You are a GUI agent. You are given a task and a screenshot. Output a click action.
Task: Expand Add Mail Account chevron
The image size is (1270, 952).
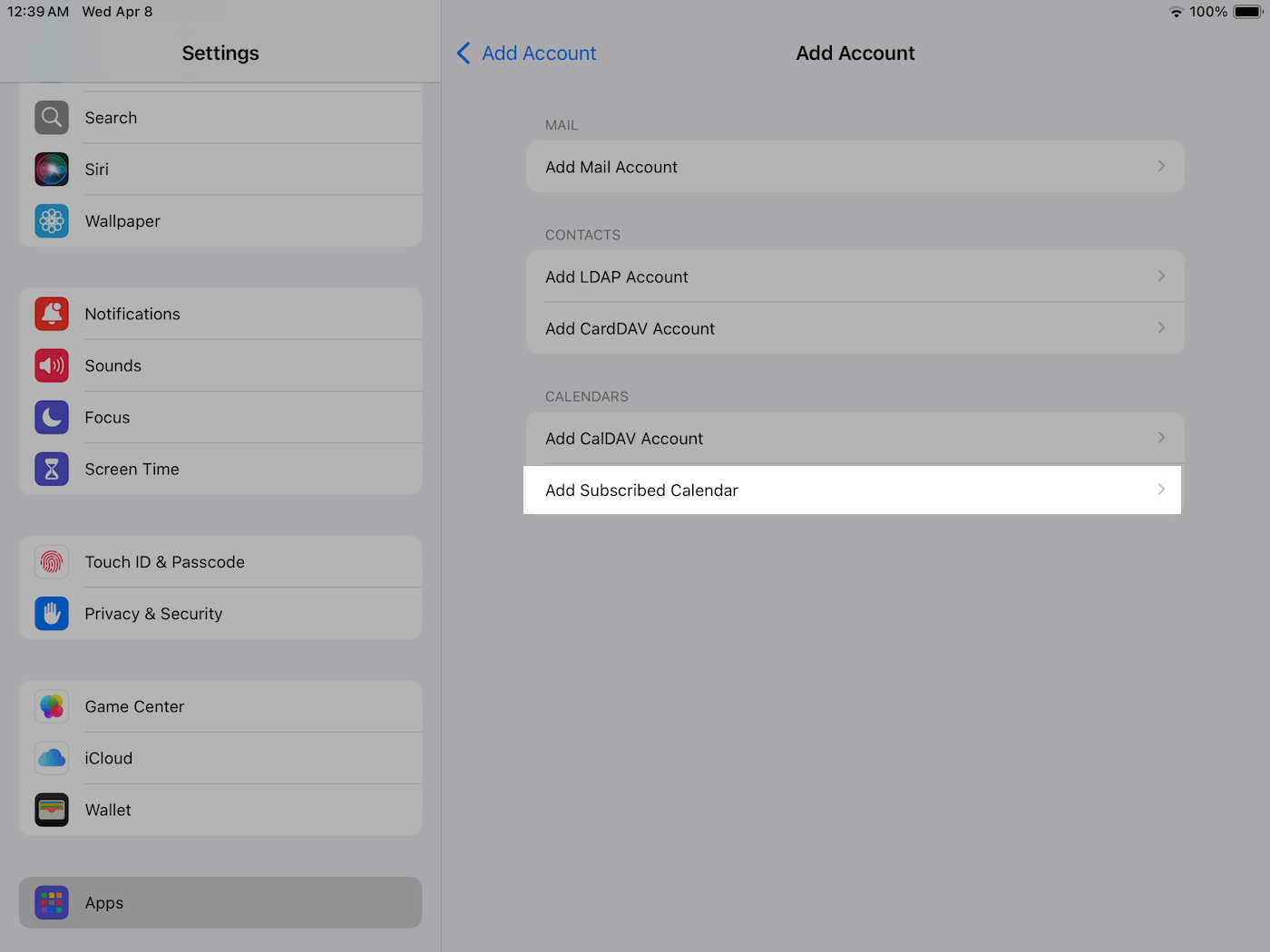[x=1161, y=167]
